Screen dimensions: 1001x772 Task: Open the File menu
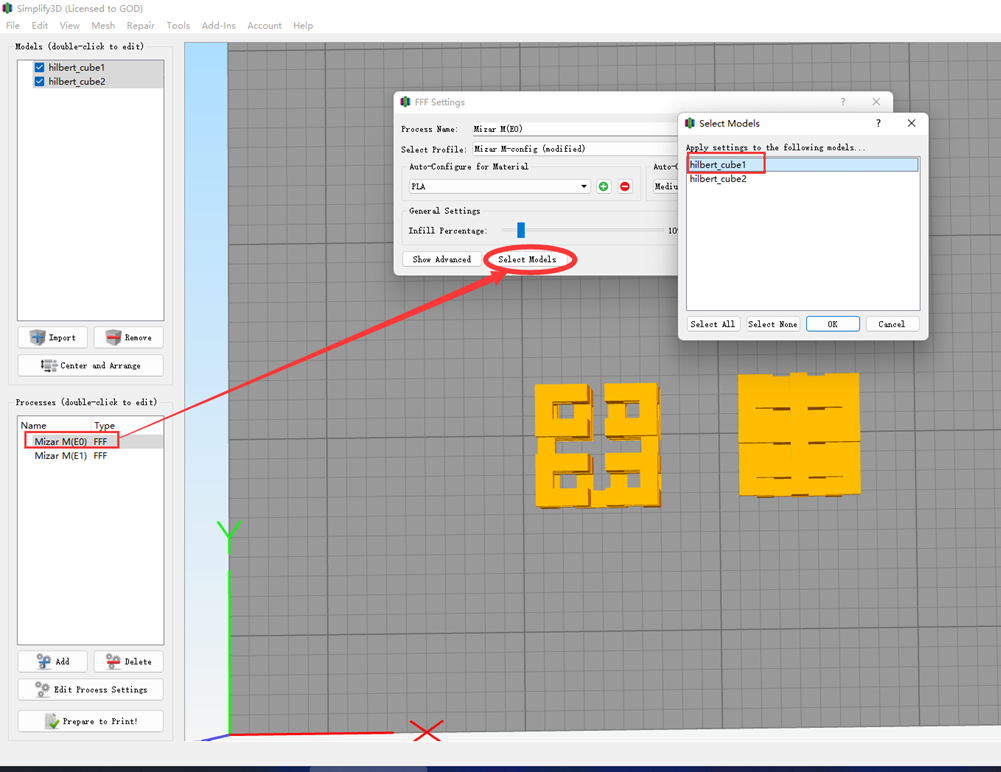(13, 26)
